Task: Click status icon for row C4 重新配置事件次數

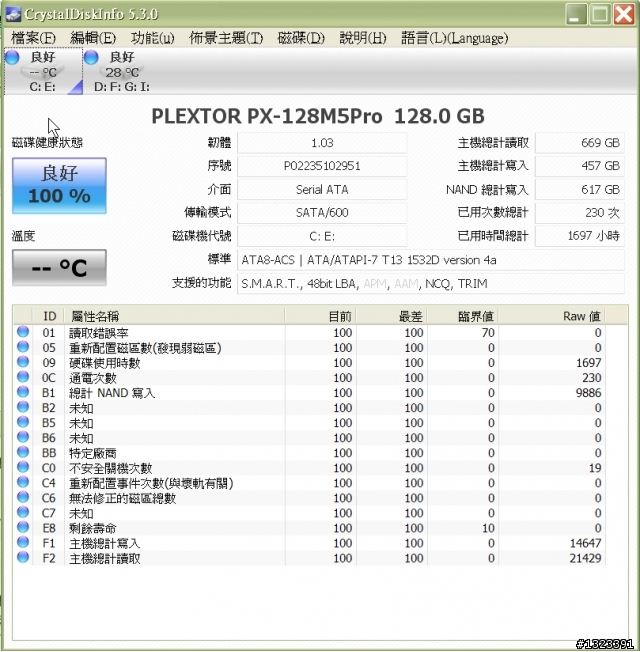Action: (x=23, y=482)
